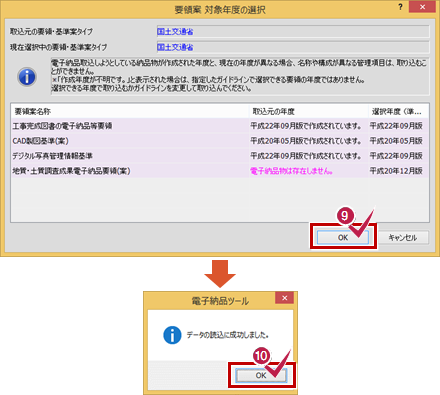Viewport: 440px width, 395px height.
Task: Click the 選択年度 column header
Action: pyautogui.click(x=398, y=111)
